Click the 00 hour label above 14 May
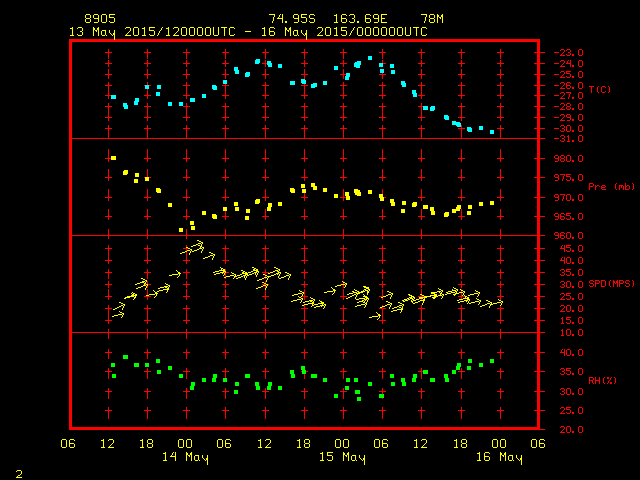This screenshot has width=640, height=480. point(185,444)
